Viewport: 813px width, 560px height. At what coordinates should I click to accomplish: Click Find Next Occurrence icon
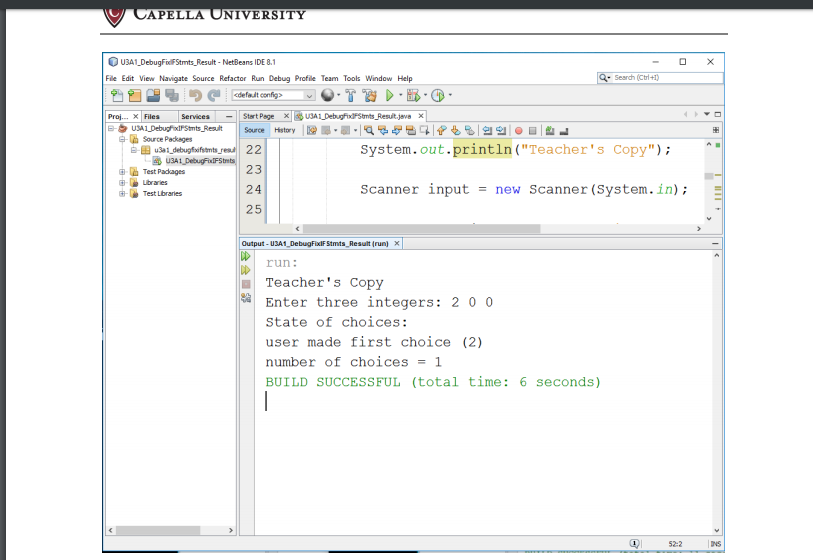397,130
